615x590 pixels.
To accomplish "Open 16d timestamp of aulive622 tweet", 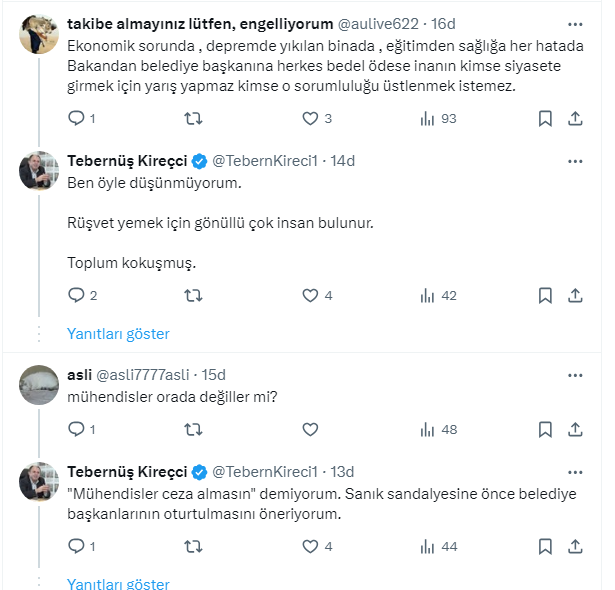I will (443, 23).
